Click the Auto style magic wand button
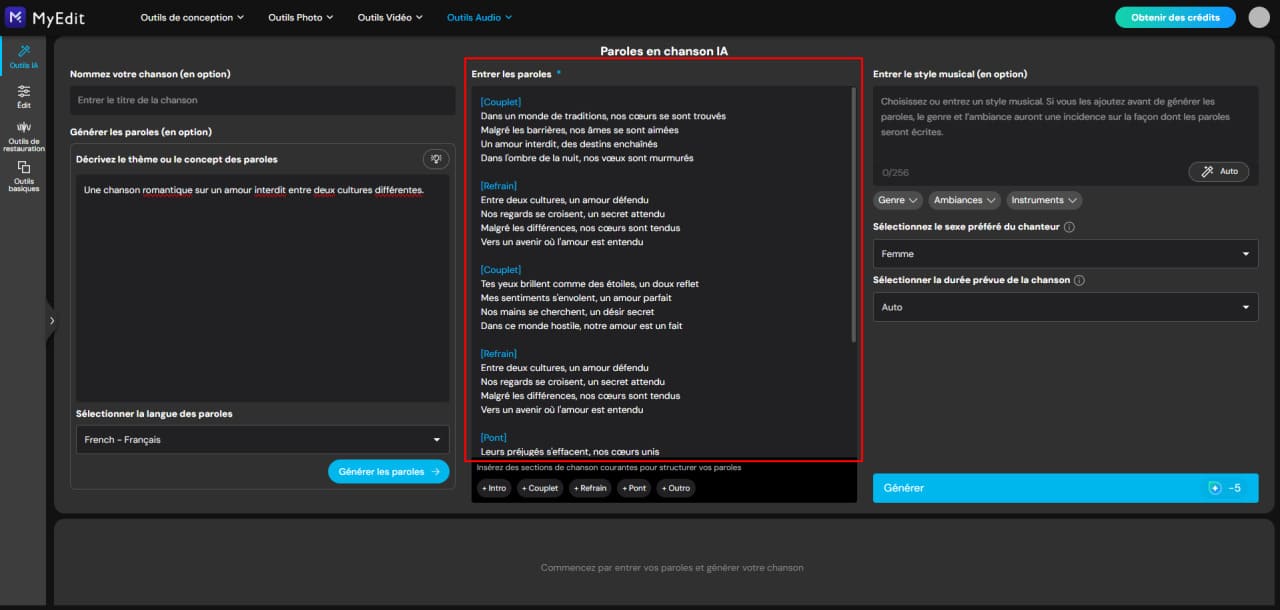Image resolution: width=1280 pixels, height=610 pixels. click(1218, 172)
